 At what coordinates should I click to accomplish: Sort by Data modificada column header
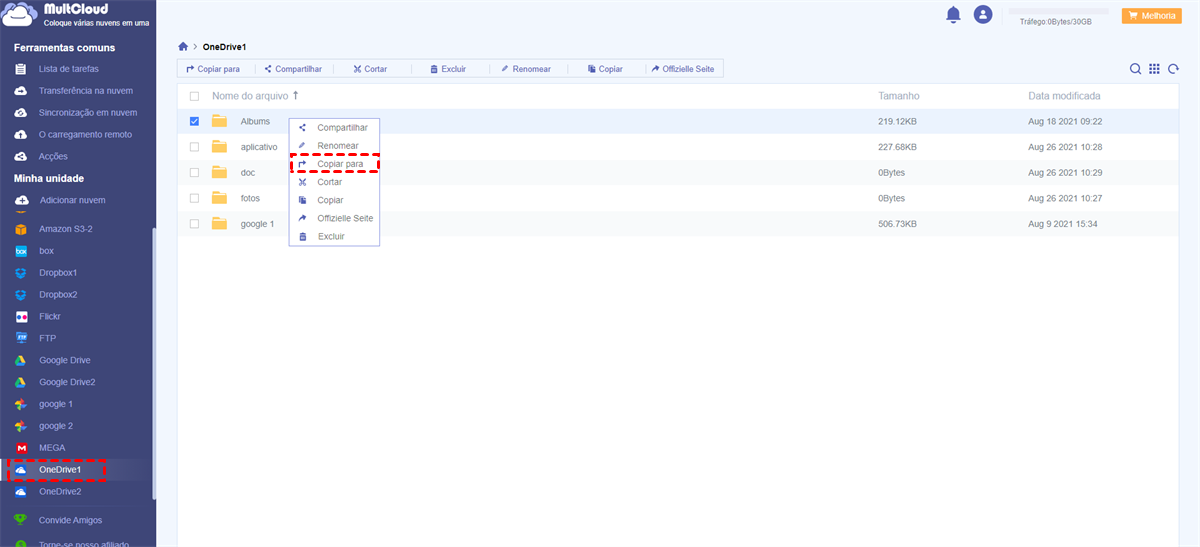point(1064,96)
